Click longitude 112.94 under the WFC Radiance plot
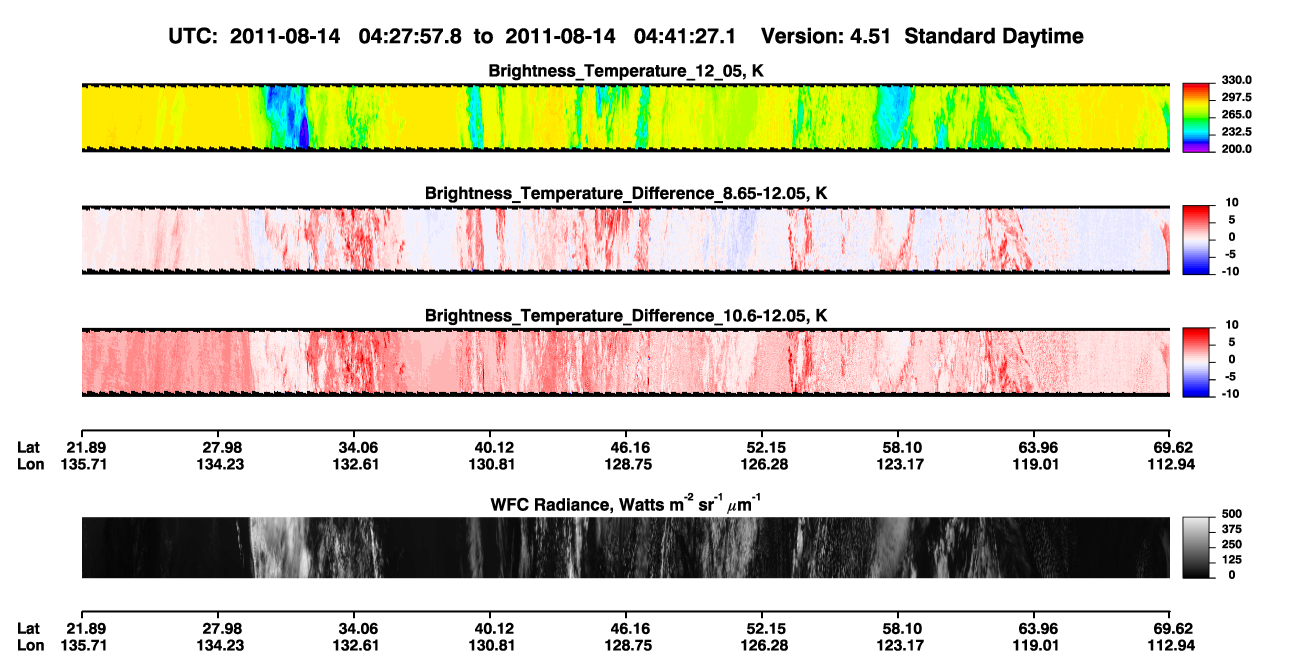 pyautogui.click(x=1174, y=644)
